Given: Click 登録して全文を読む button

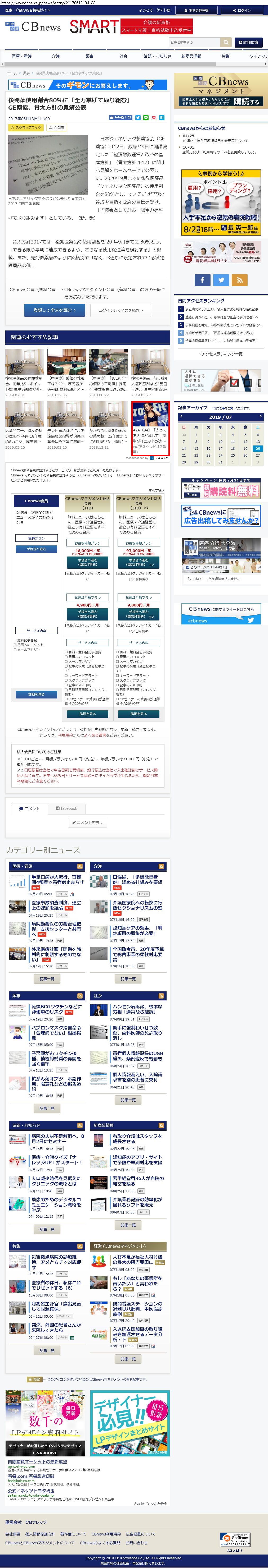Looking at the screenshot, I should 54,310.
